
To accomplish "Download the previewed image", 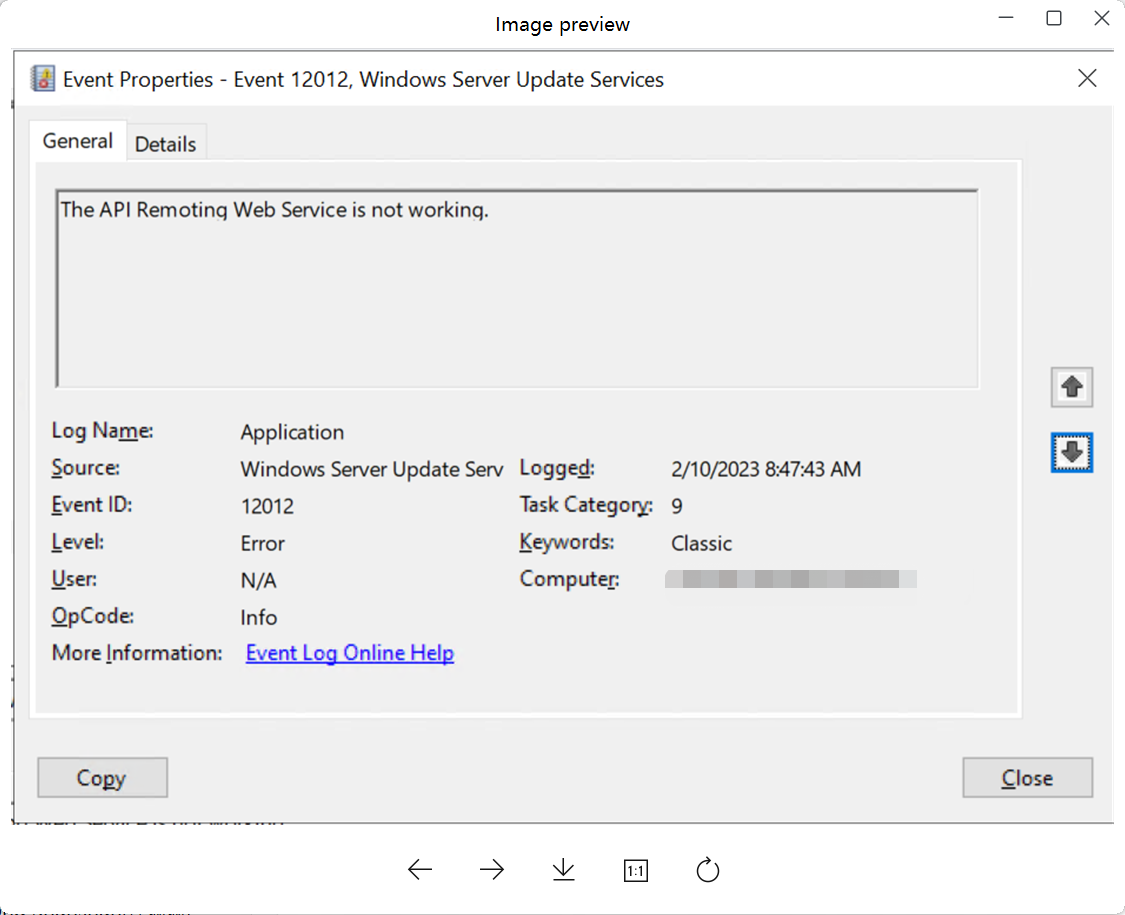I will (564, 870).
